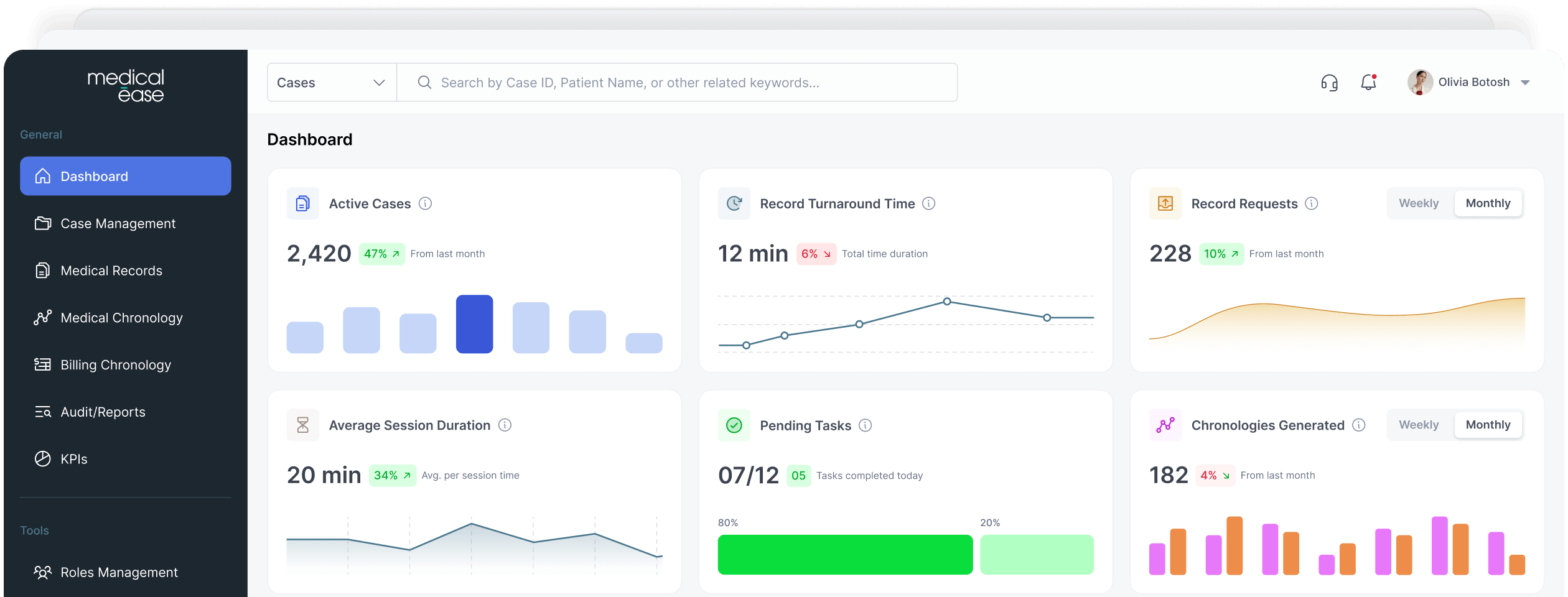
Task: Click the Active Cases info icon
Action: pyautogui.click(x=425, y=203)
